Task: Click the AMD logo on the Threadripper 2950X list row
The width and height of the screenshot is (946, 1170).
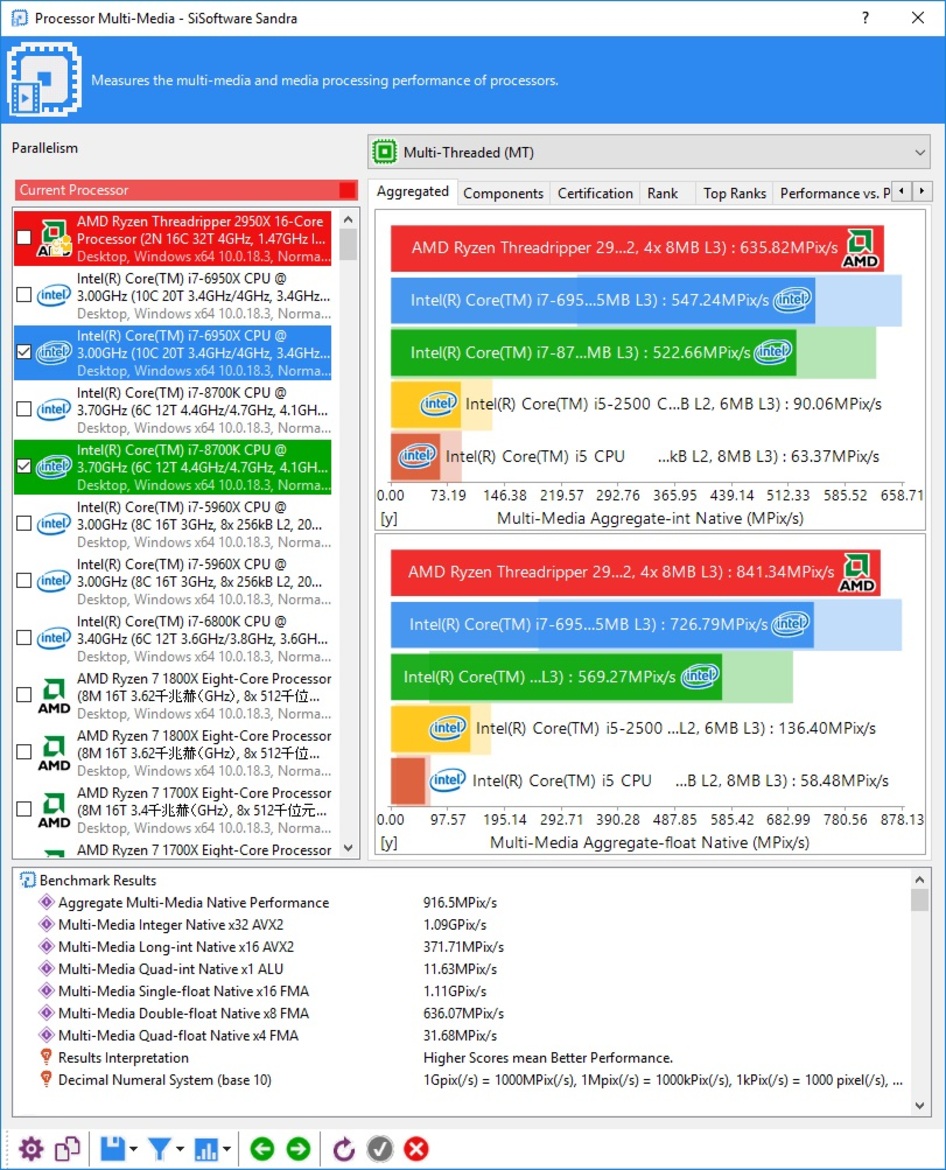Action: click(54, 239)
